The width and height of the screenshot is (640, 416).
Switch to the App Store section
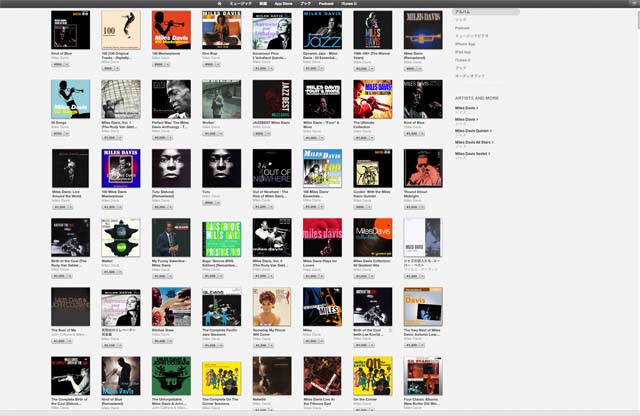click(283, 3)
